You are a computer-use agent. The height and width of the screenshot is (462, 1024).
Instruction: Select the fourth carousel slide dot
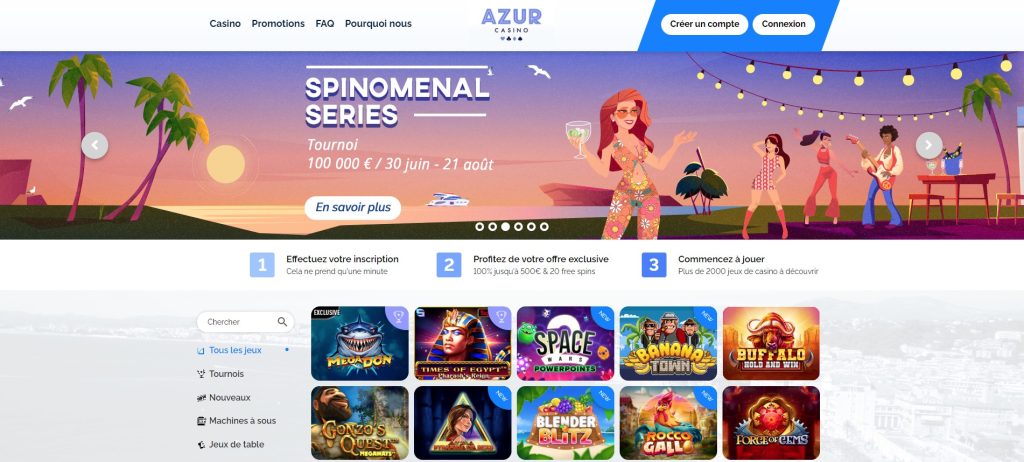pyautogui.click(x=518, y=227)
